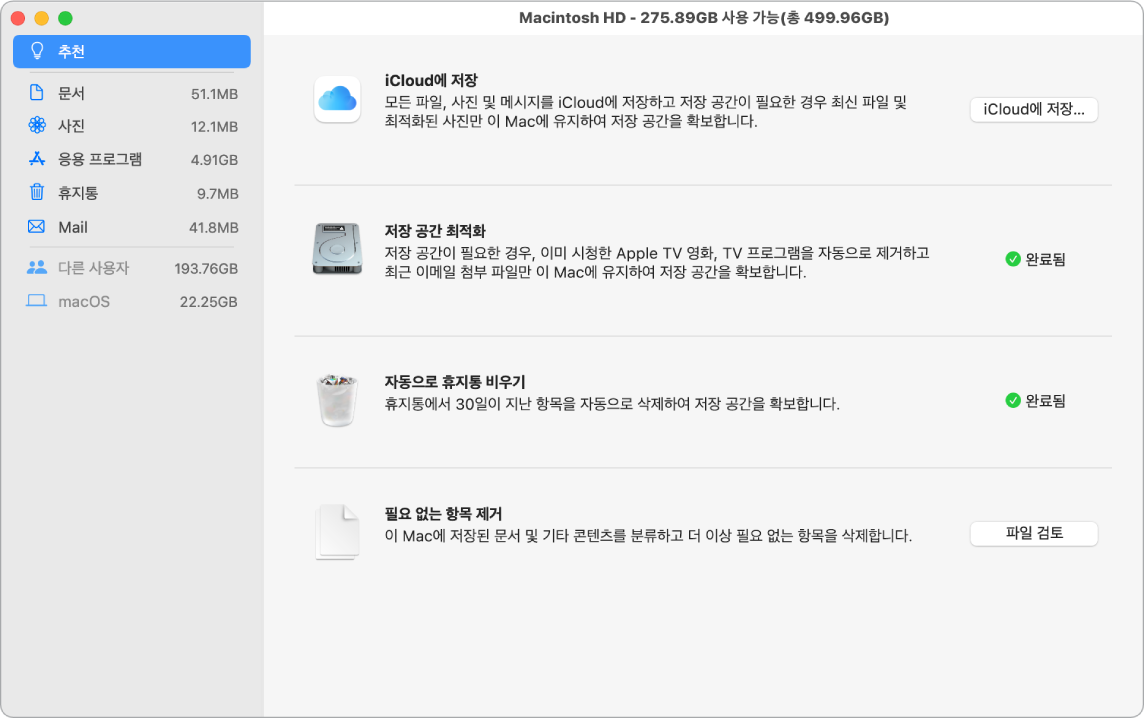Click the iCloud에 저장 heading
1144x718 pixels.
[x=431, y=80]
